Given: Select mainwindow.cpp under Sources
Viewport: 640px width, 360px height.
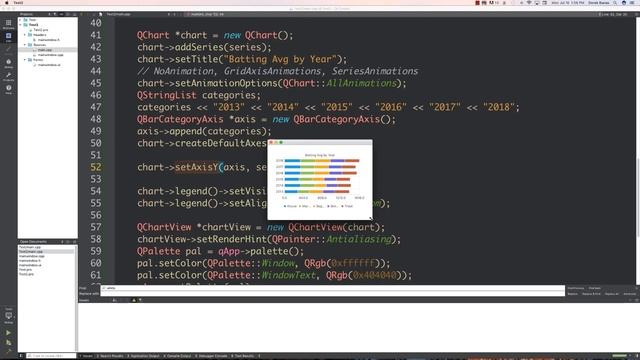Looking at the screenshot, I should click(51, 55).
